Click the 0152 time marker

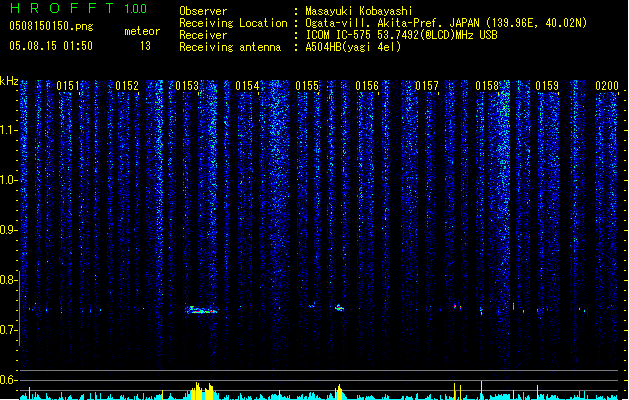tap(127, 86)
